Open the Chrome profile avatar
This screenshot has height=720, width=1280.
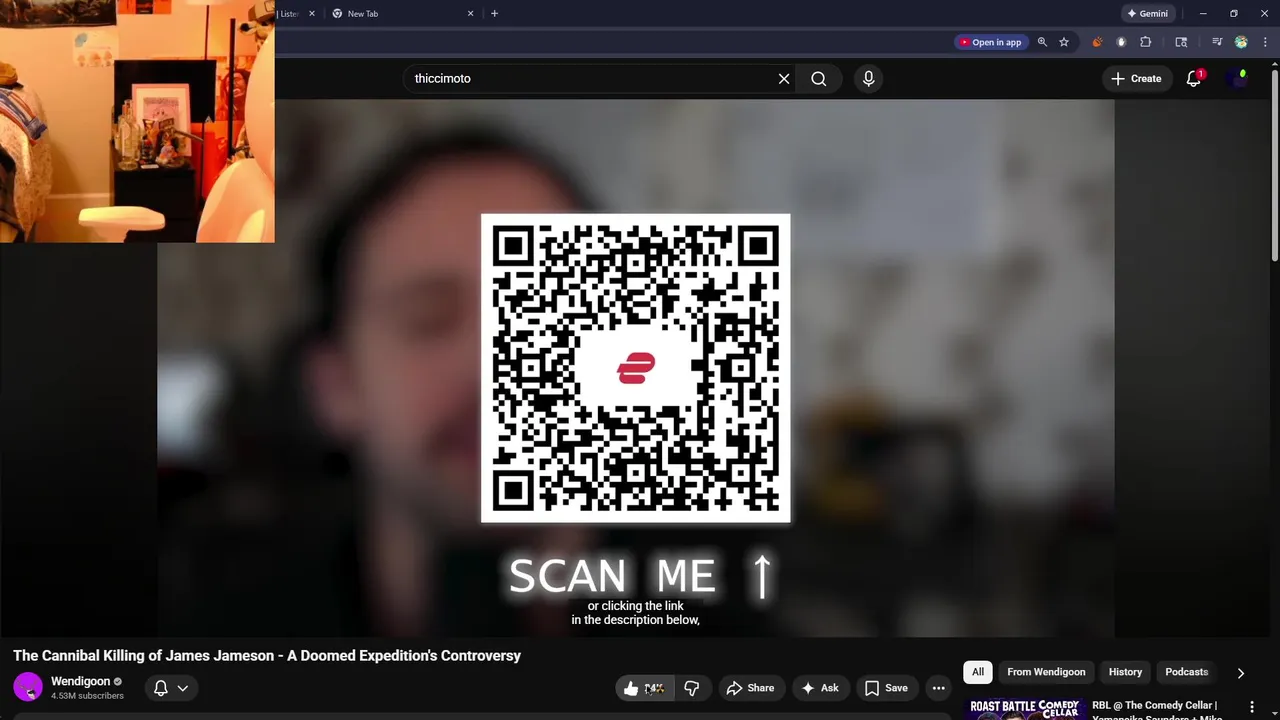click(x=1241, y=42)
